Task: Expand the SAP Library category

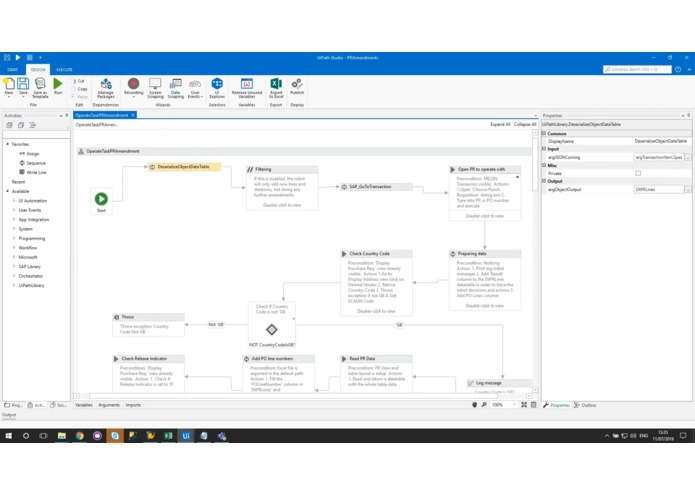Action: coord(14,266)
